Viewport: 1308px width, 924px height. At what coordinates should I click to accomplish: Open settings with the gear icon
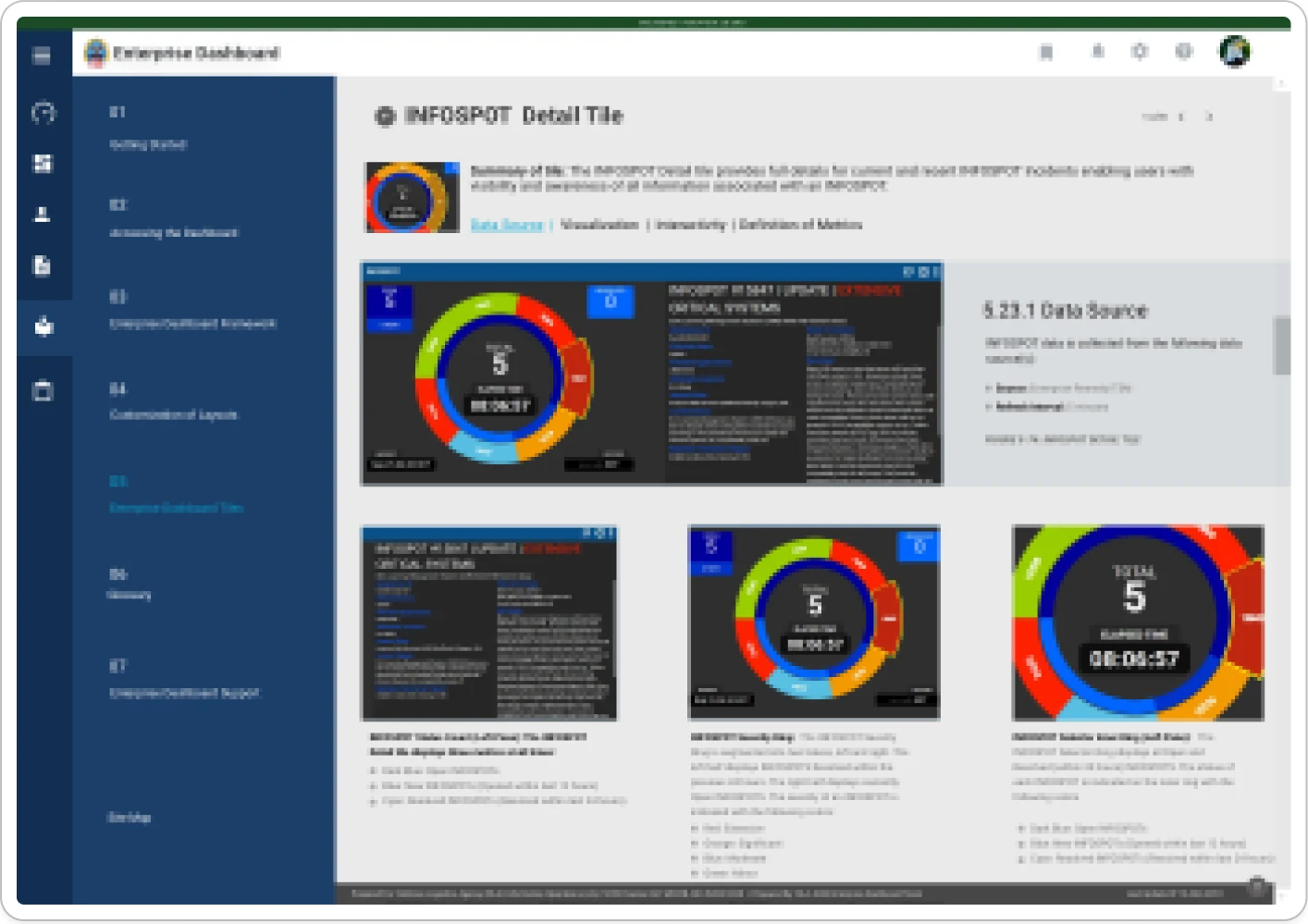(1140, 51)
